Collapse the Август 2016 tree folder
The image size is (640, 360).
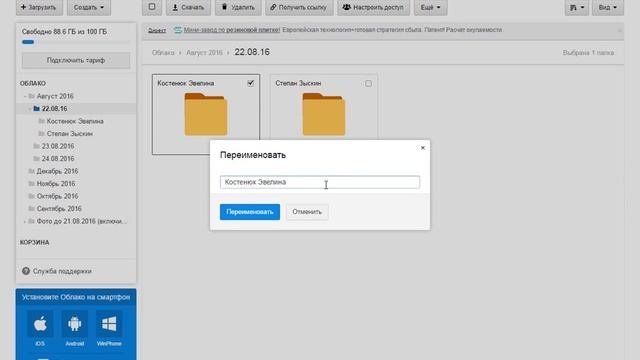coord(25,96)
